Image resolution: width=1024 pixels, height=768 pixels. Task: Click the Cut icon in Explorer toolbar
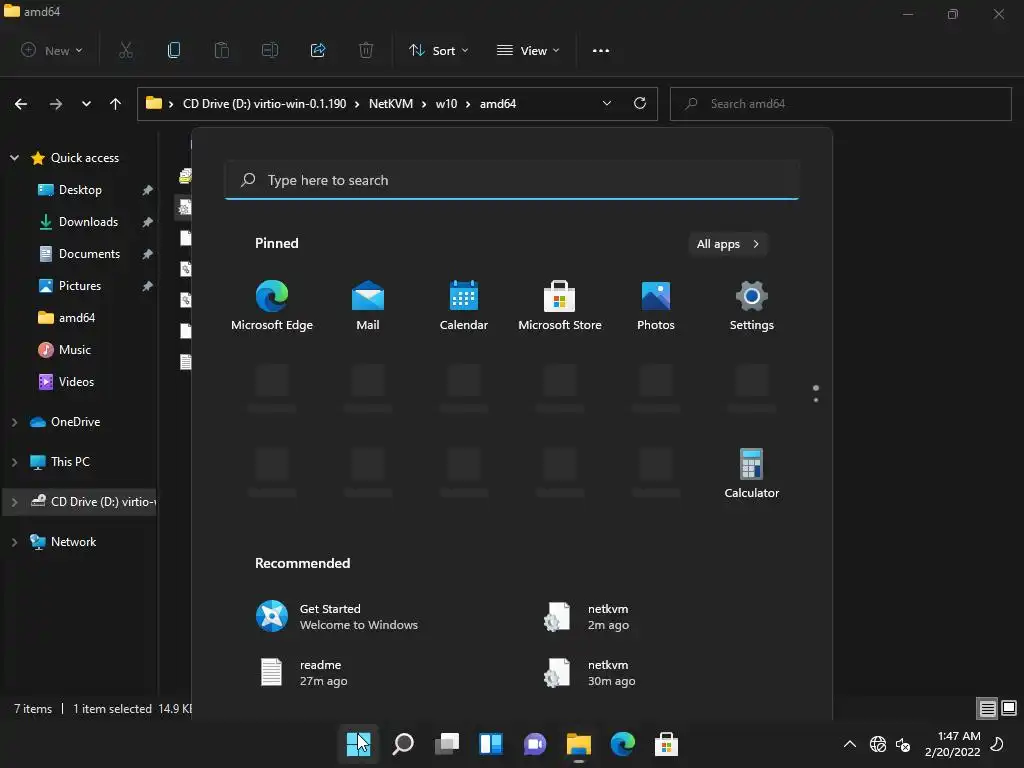click(x=126, y=50)
